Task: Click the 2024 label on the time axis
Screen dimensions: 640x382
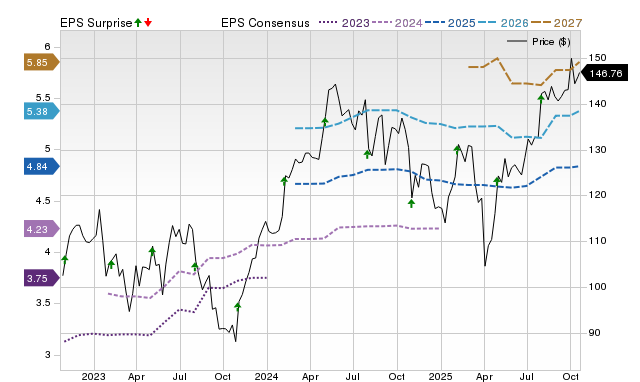Action: [x=267, y=376]
